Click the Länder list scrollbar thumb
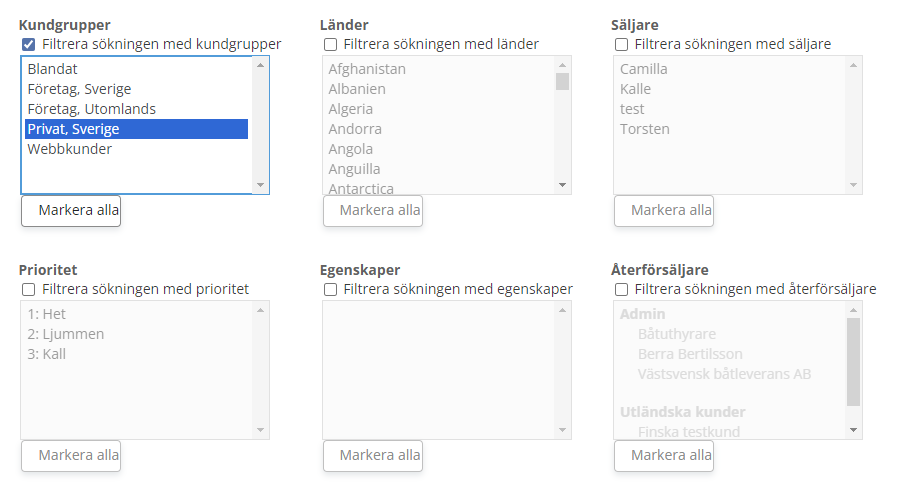This screenshot has width=912, height=484. 562,81
